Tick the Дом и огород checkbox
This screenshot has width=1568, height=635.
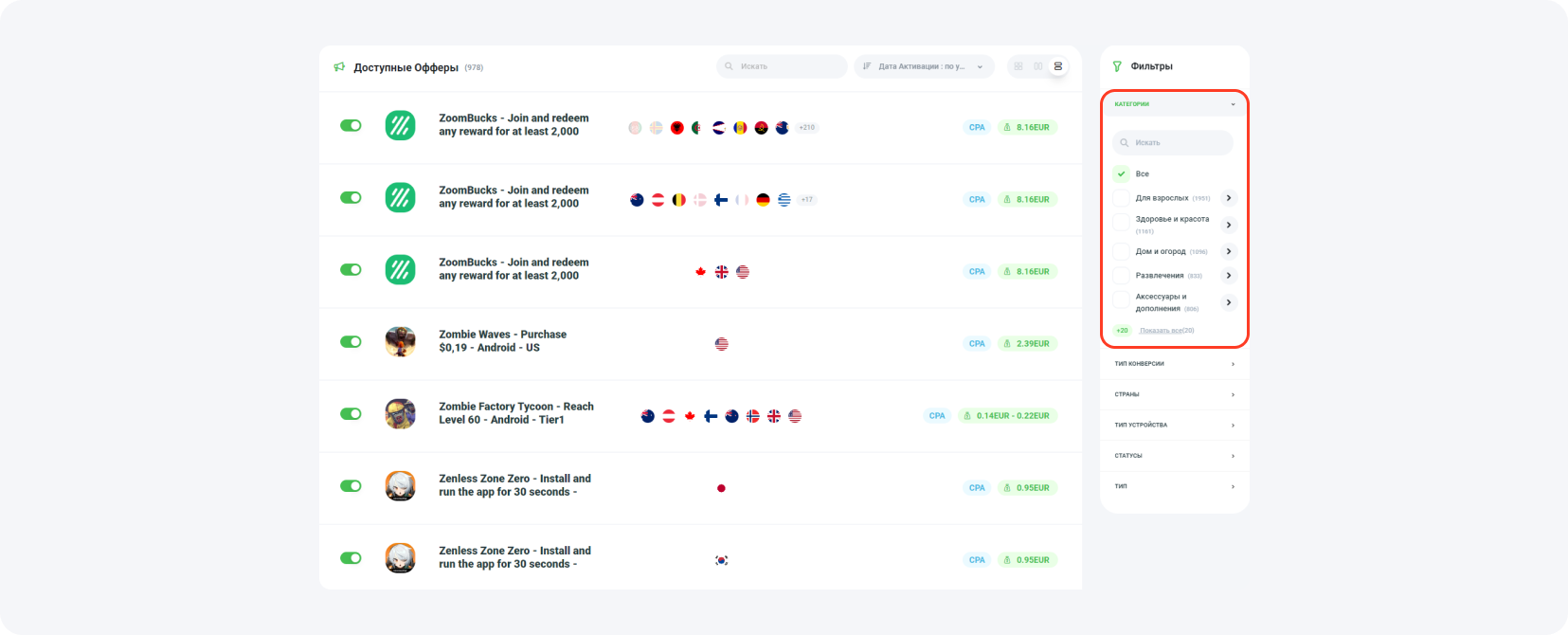point(1122,251)
